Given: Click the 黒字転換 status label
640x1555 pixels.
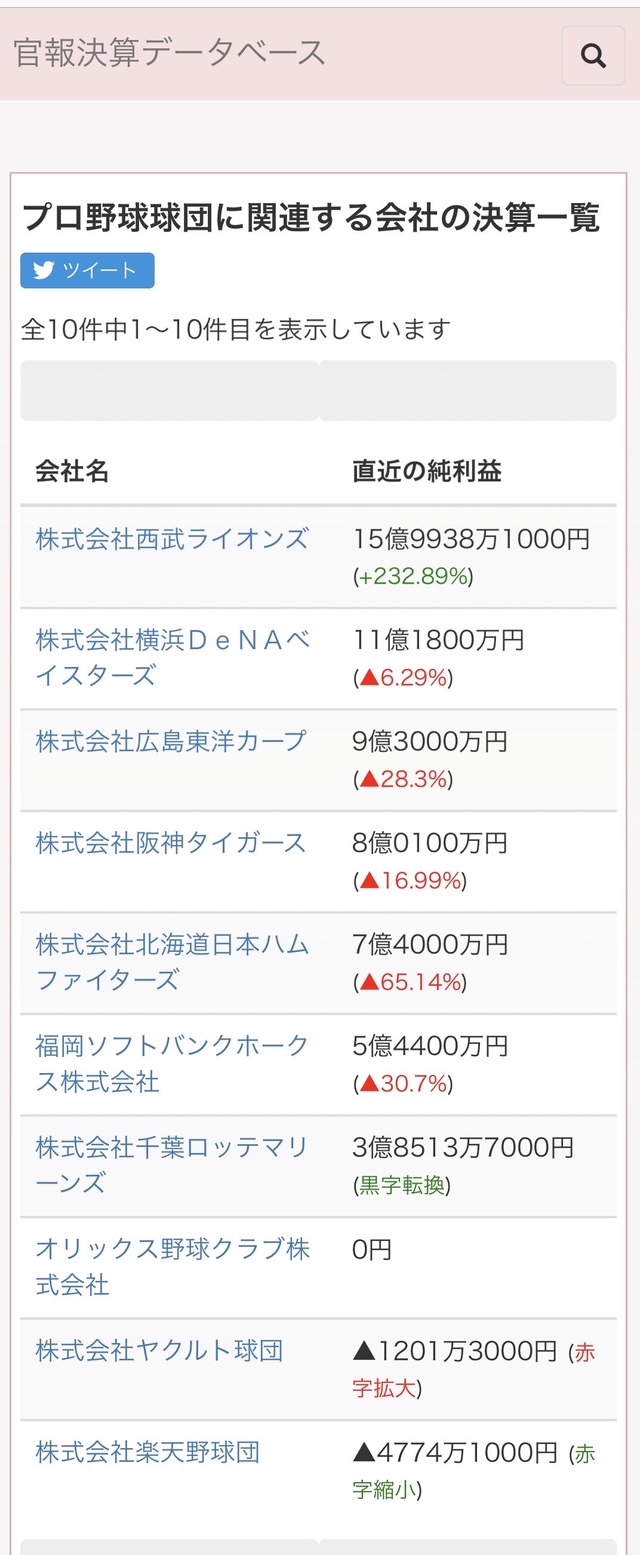Looking at the screenshot, I should point(401,1186).
